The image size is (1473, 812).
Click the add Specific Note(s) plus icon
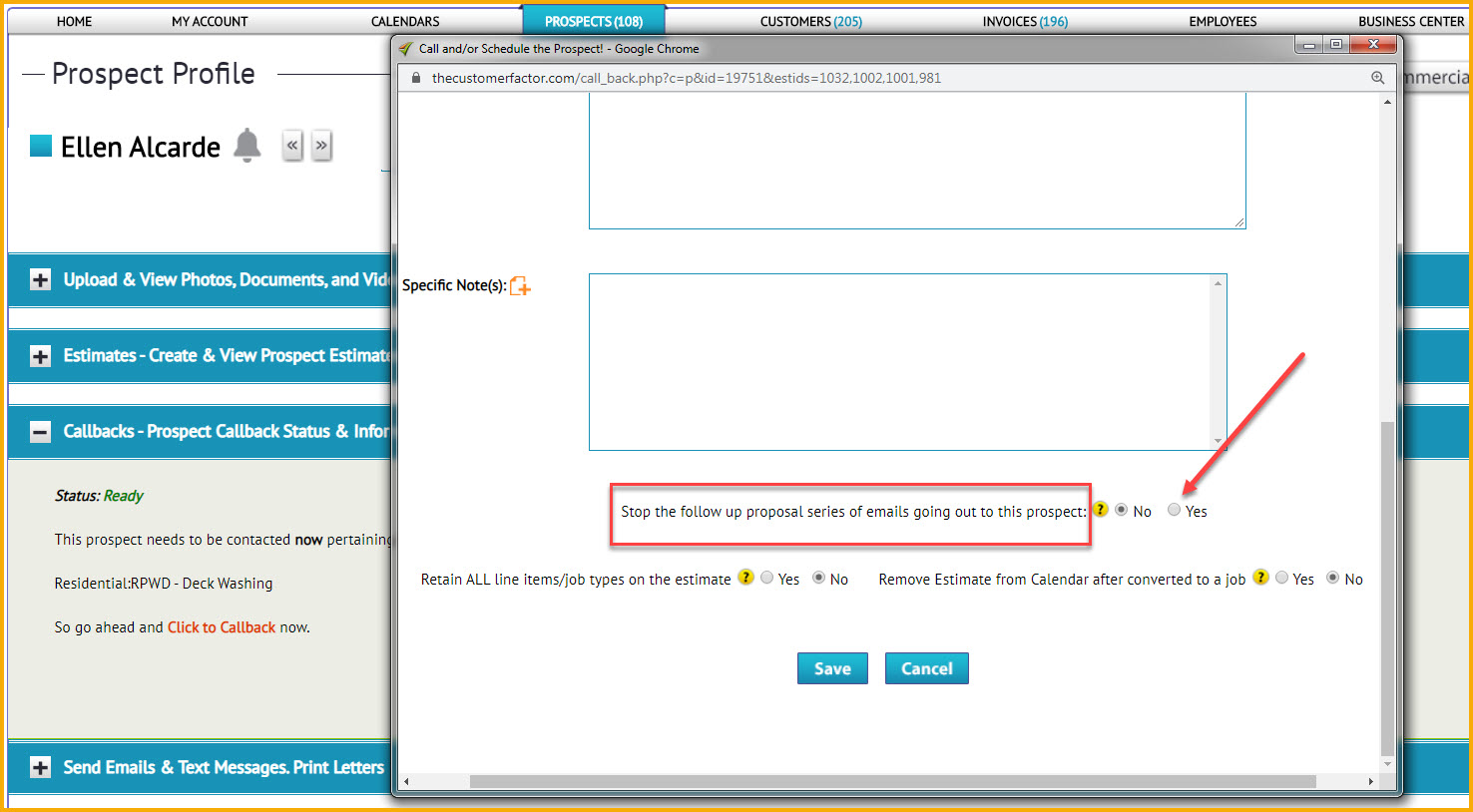click(x=520, y=286)
